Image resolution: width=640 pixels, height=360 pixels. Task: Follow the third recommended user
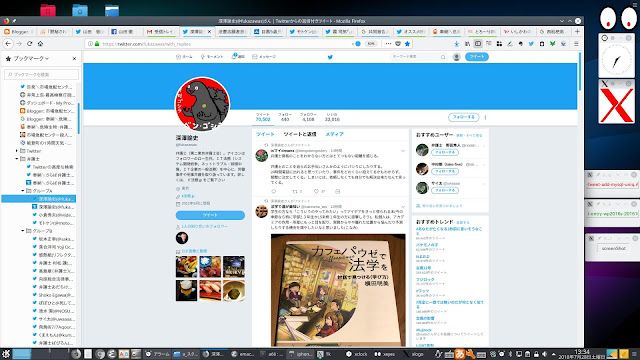coord(445,190)
